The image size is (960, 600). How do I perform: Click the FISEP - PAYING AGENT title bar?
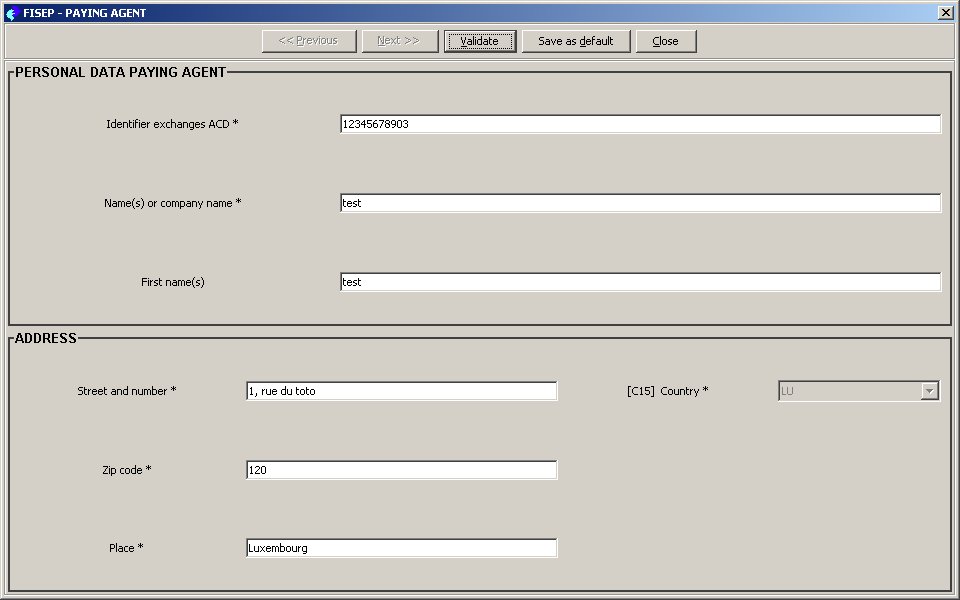coord(400,13)
